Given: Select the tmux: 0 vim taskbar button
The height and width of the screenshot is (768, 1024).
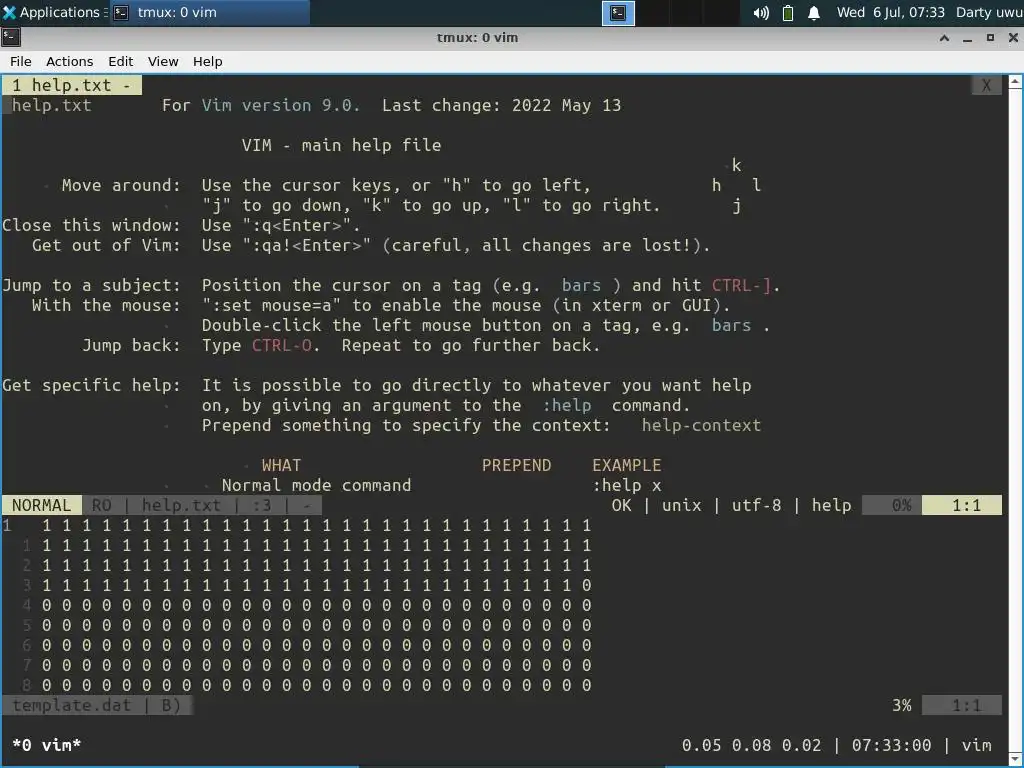Looking at the screenshot, I should coord(209,12).
